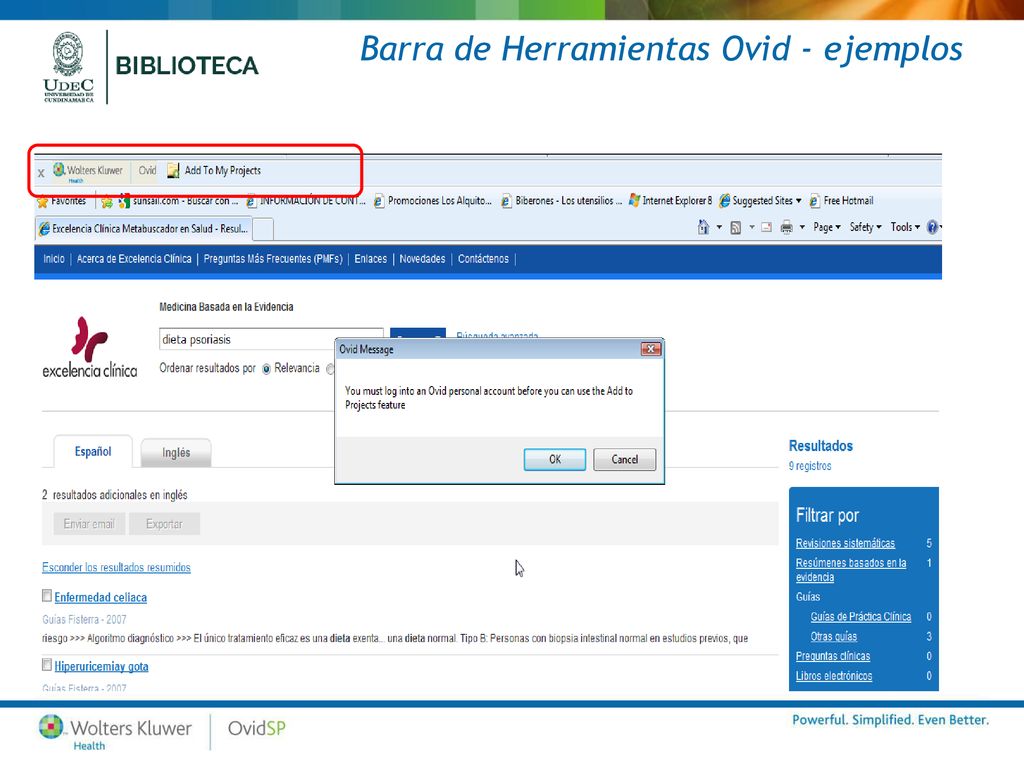Filter by Revisiones sistemáticas

coord(845,543)
